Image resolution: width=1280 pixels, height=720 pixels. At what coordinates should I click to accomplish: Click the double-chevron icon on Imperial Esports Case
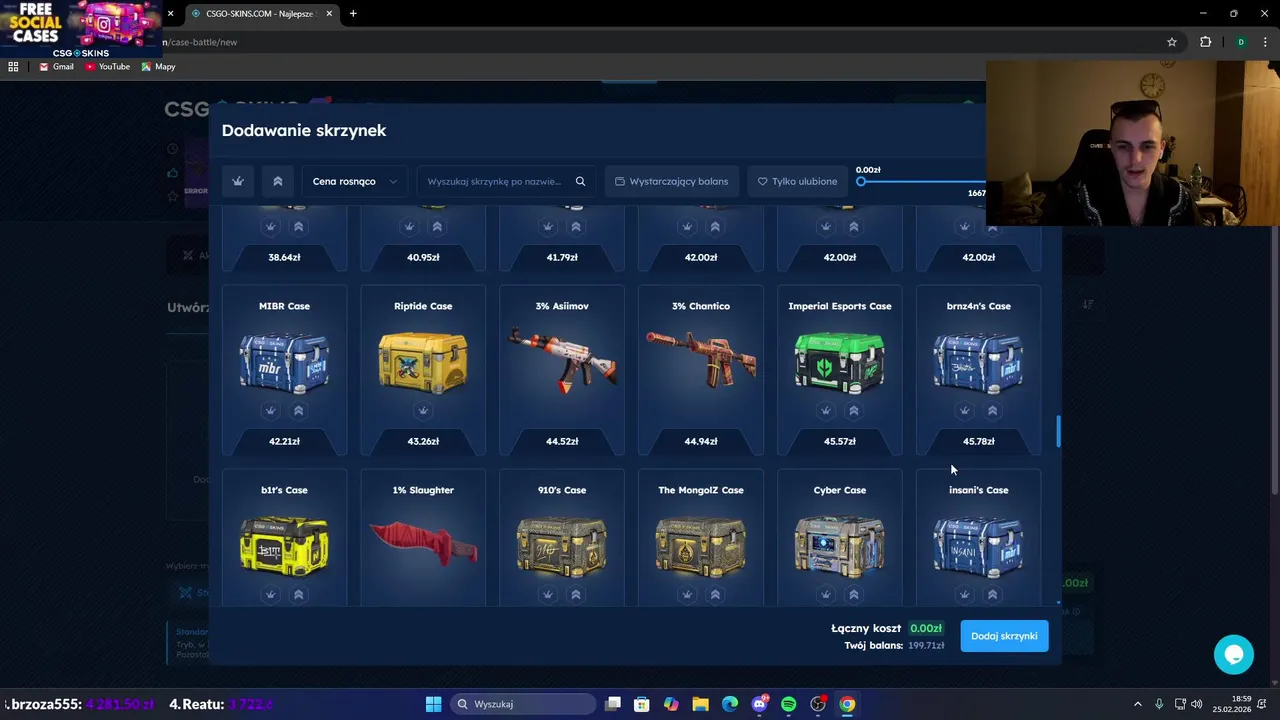click(853, 410)
